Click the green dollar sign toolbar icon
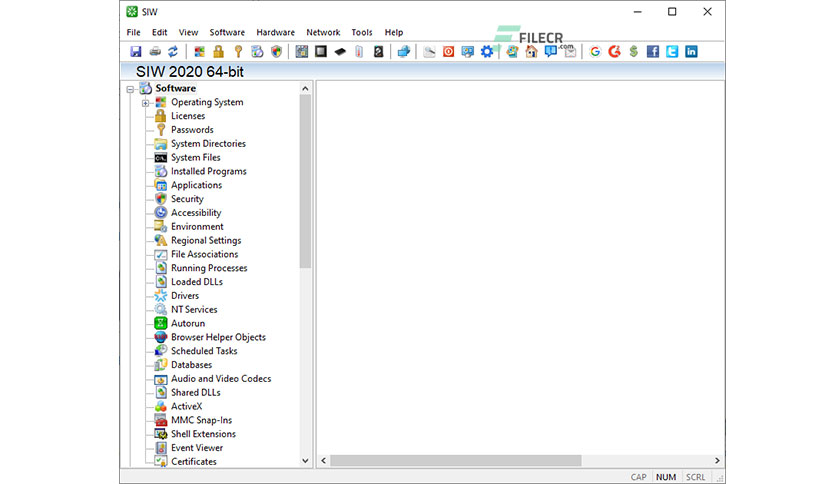The width and height of the screenshot is (836, 484). click(633, 51)
